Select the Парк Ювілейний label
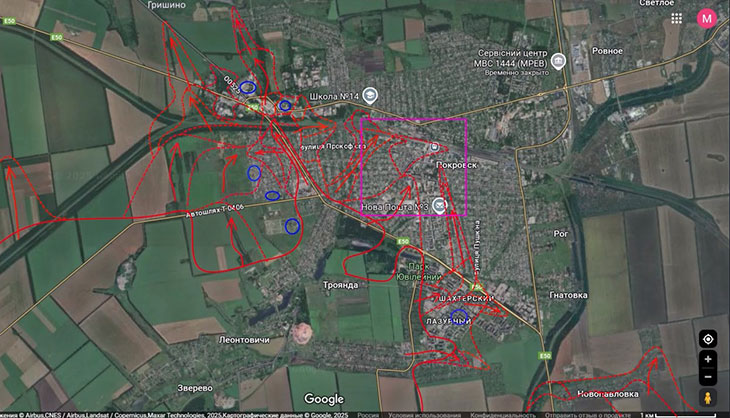Image resolution: width=730 pixels, height=418 pixels. tap(419, 271)
